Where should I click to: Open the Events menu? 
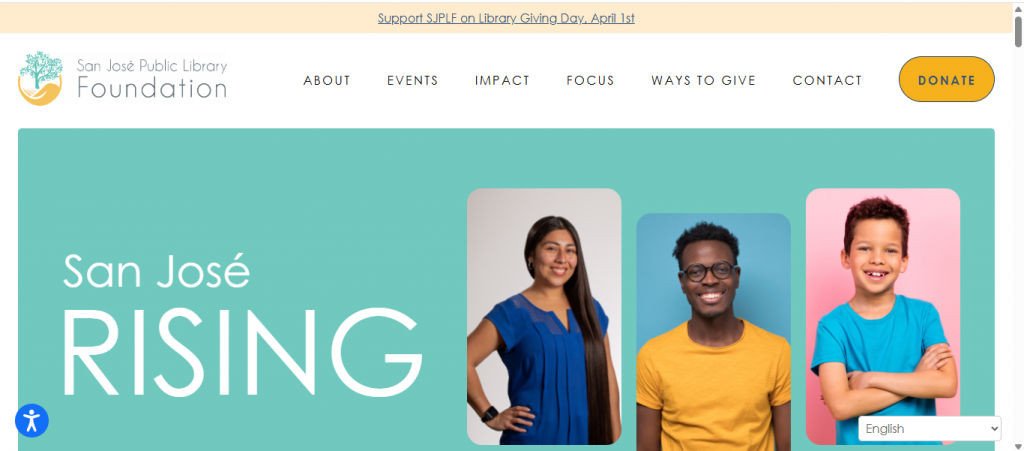tap(413, 80)
